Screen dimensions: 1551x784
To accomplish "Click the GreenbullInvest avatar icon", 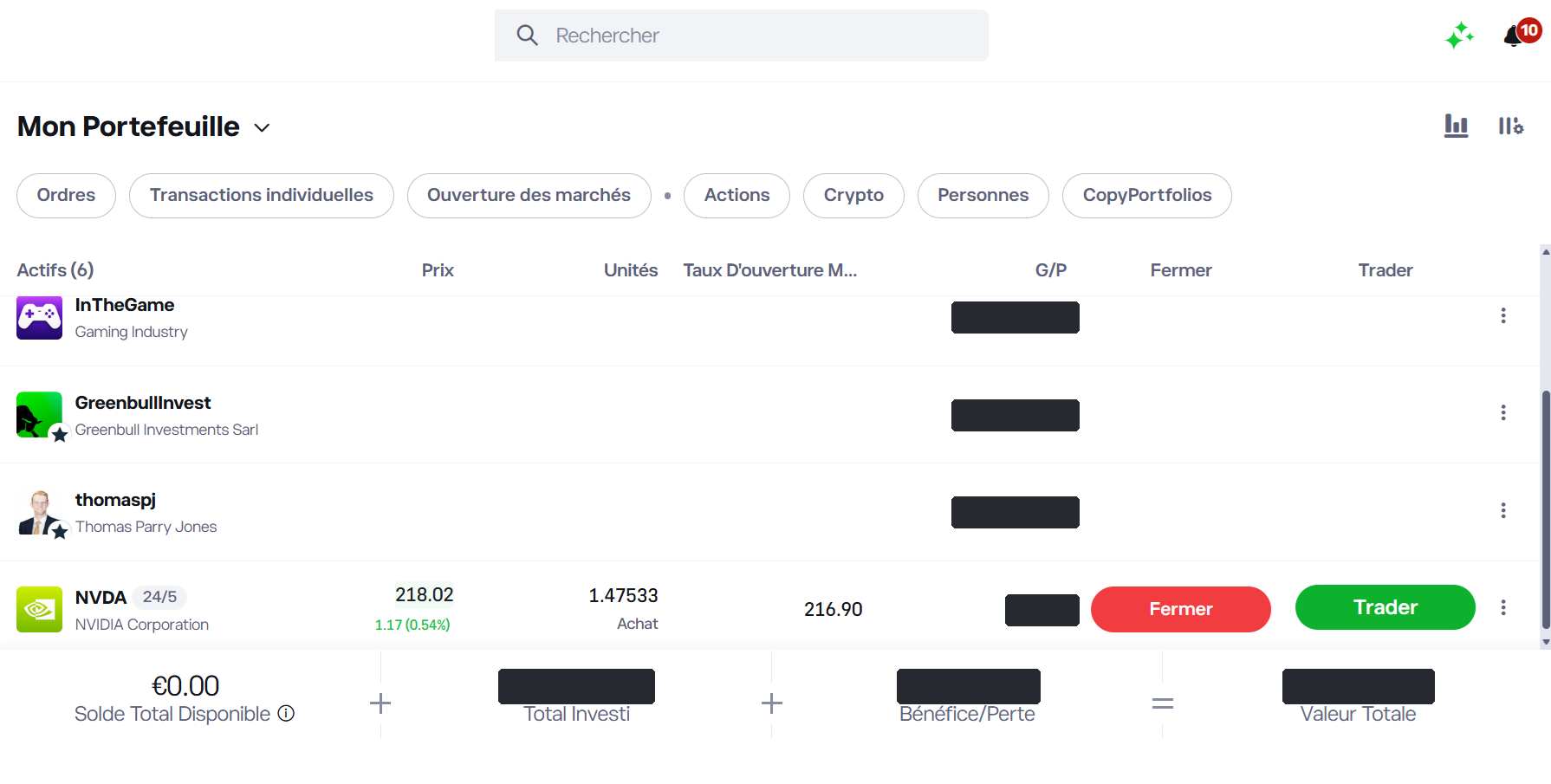I will pos(40,415).
